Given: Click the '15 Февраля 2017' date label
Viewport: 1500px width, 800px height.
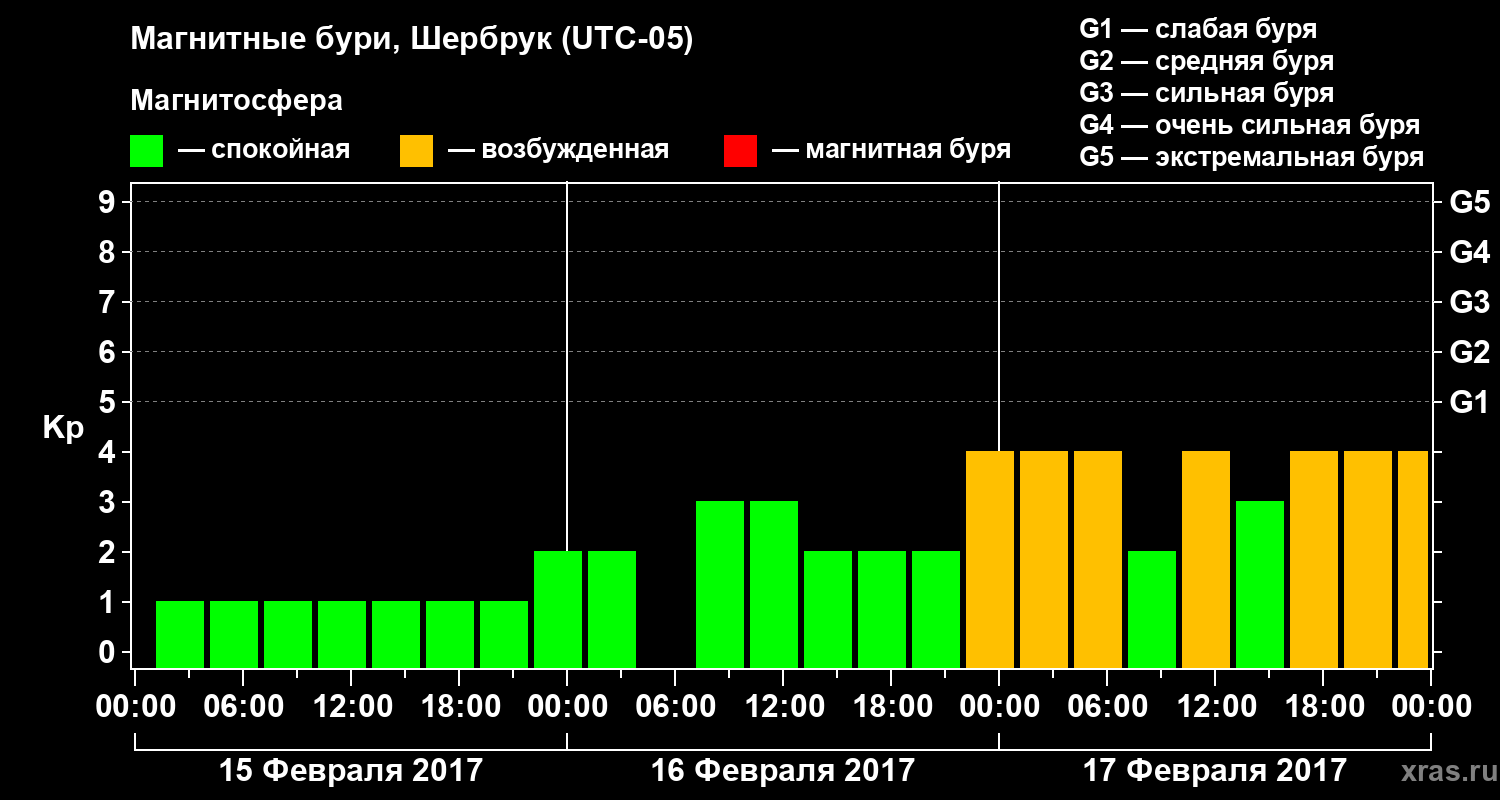Looking at the screenshot, I should (x=351, y=771).
